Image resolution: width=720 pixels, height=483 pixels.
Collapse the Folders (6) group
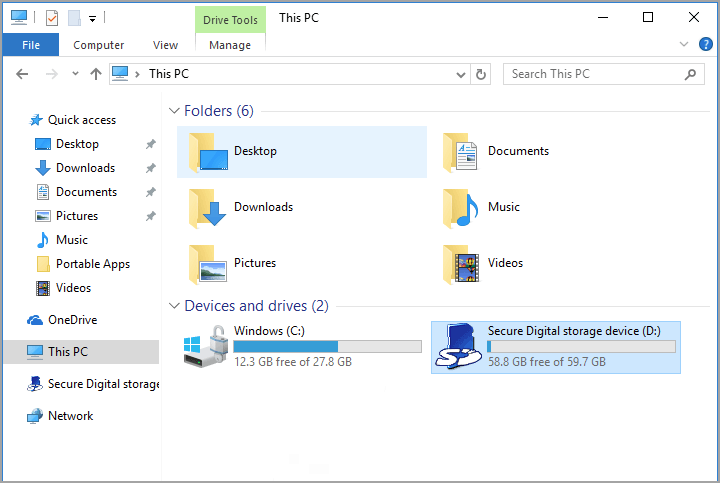175,111
